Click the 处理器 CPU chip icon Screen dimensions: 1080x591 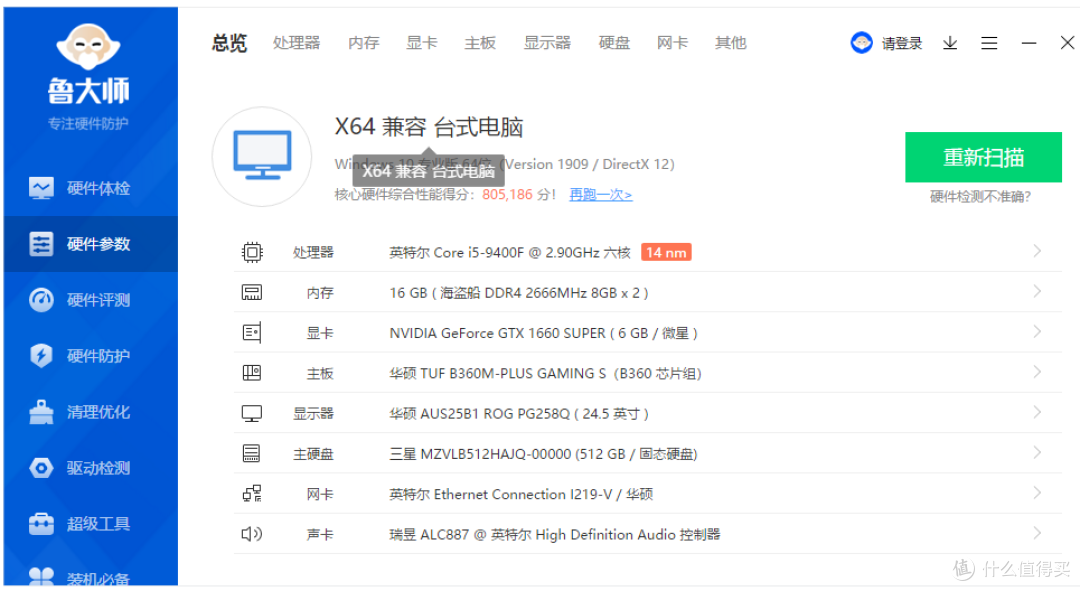[x=252, y=253]
